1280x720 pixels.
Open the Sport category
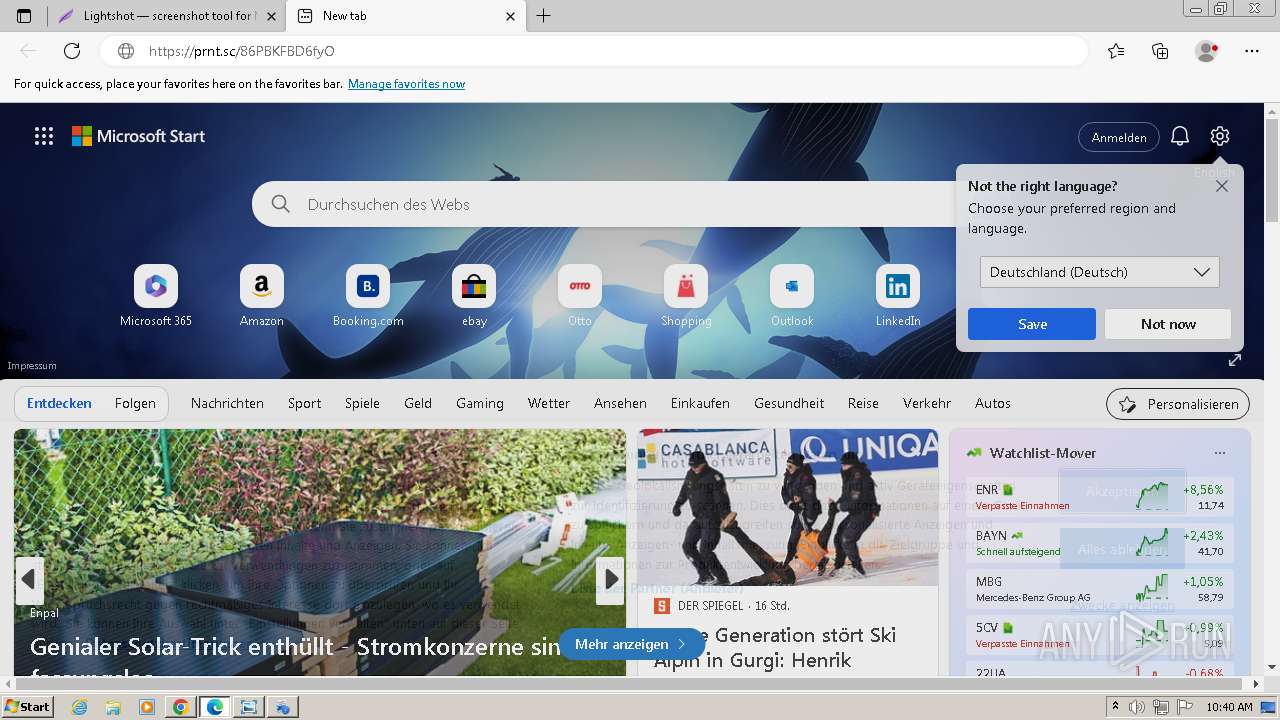click(304, 403)
